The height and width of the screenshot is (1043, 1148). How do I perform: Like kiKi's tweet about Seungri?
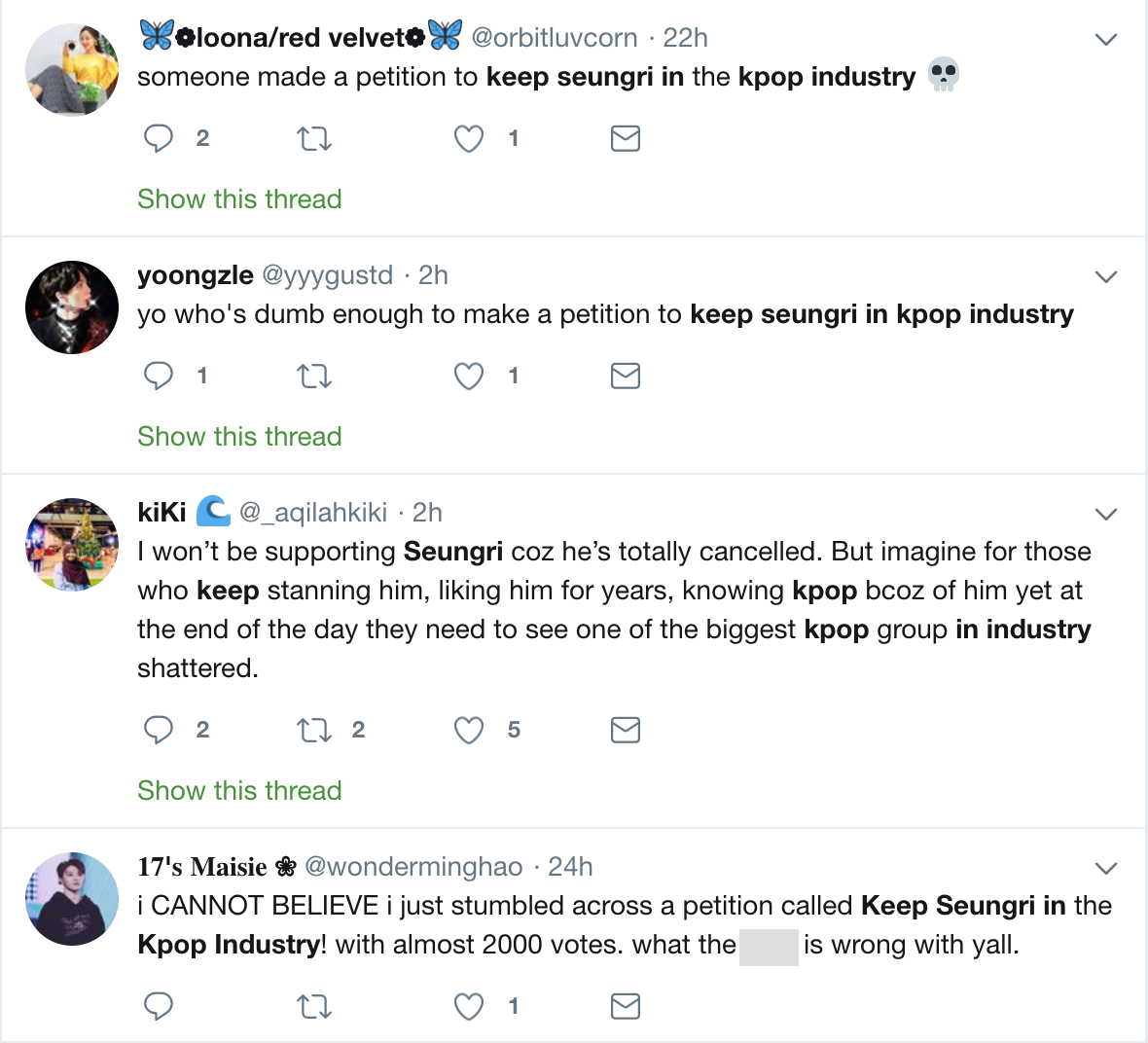point(469,730)
